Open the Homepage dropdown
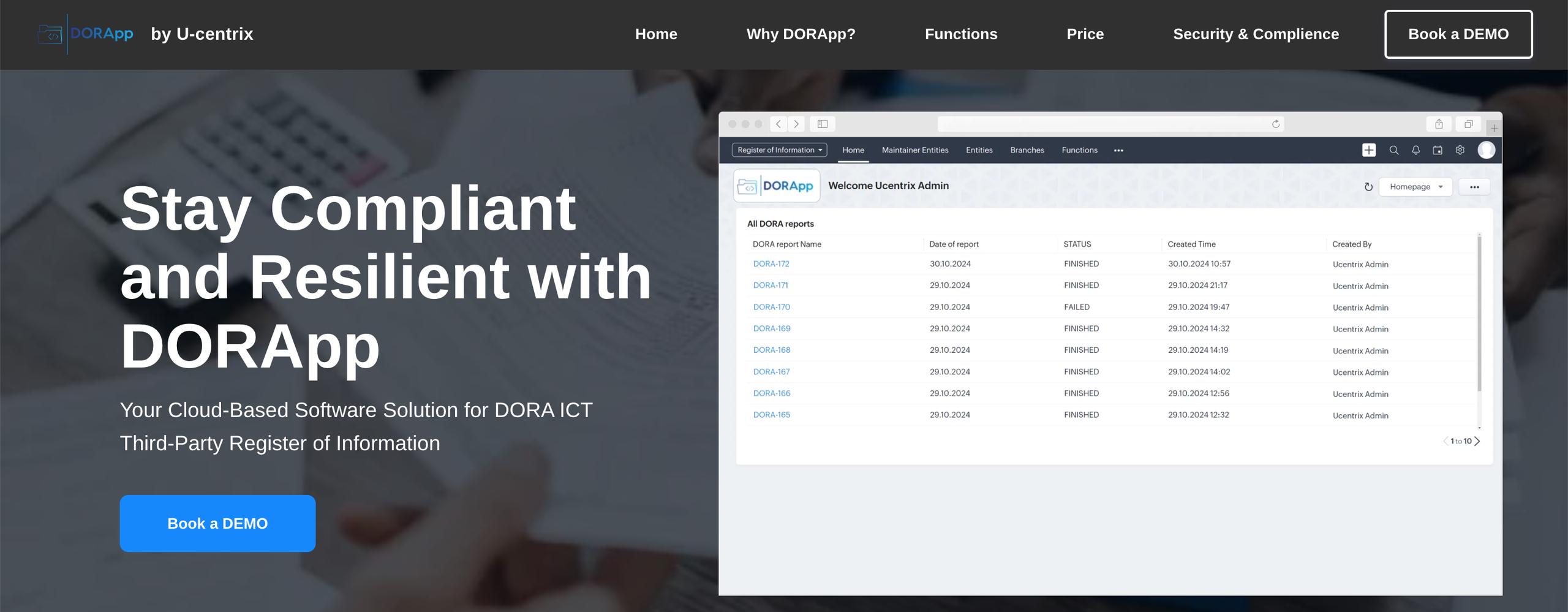 1415,187
